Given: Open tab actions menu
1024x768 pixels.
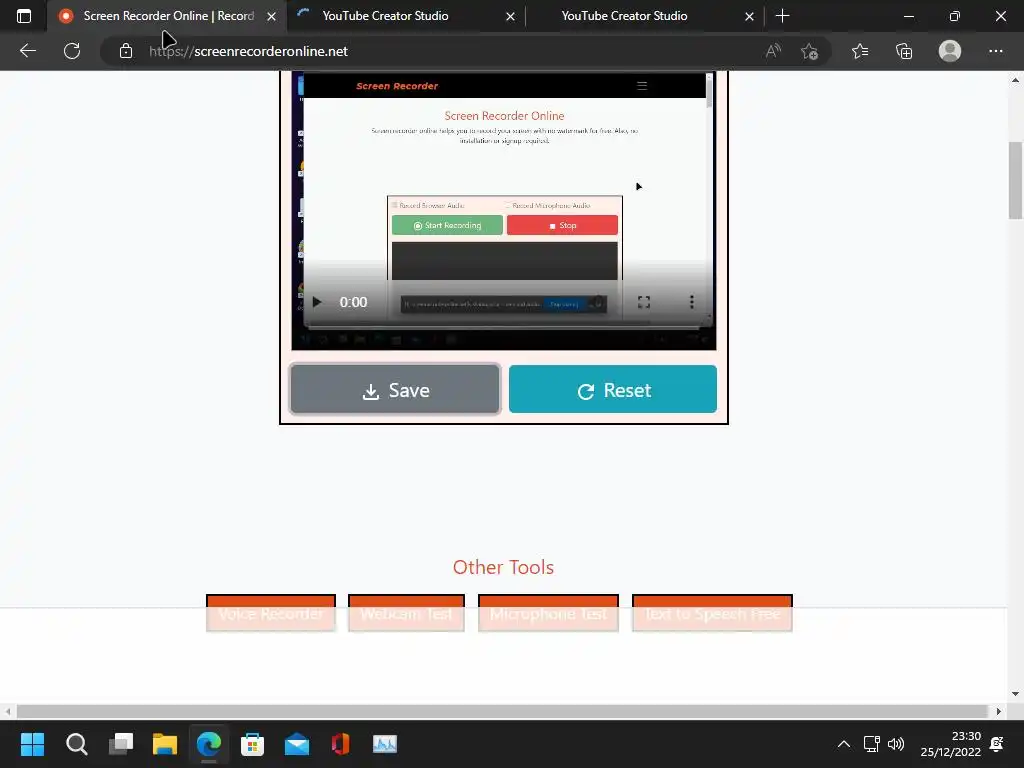Looking at the screenshot, I should (24, 16).
